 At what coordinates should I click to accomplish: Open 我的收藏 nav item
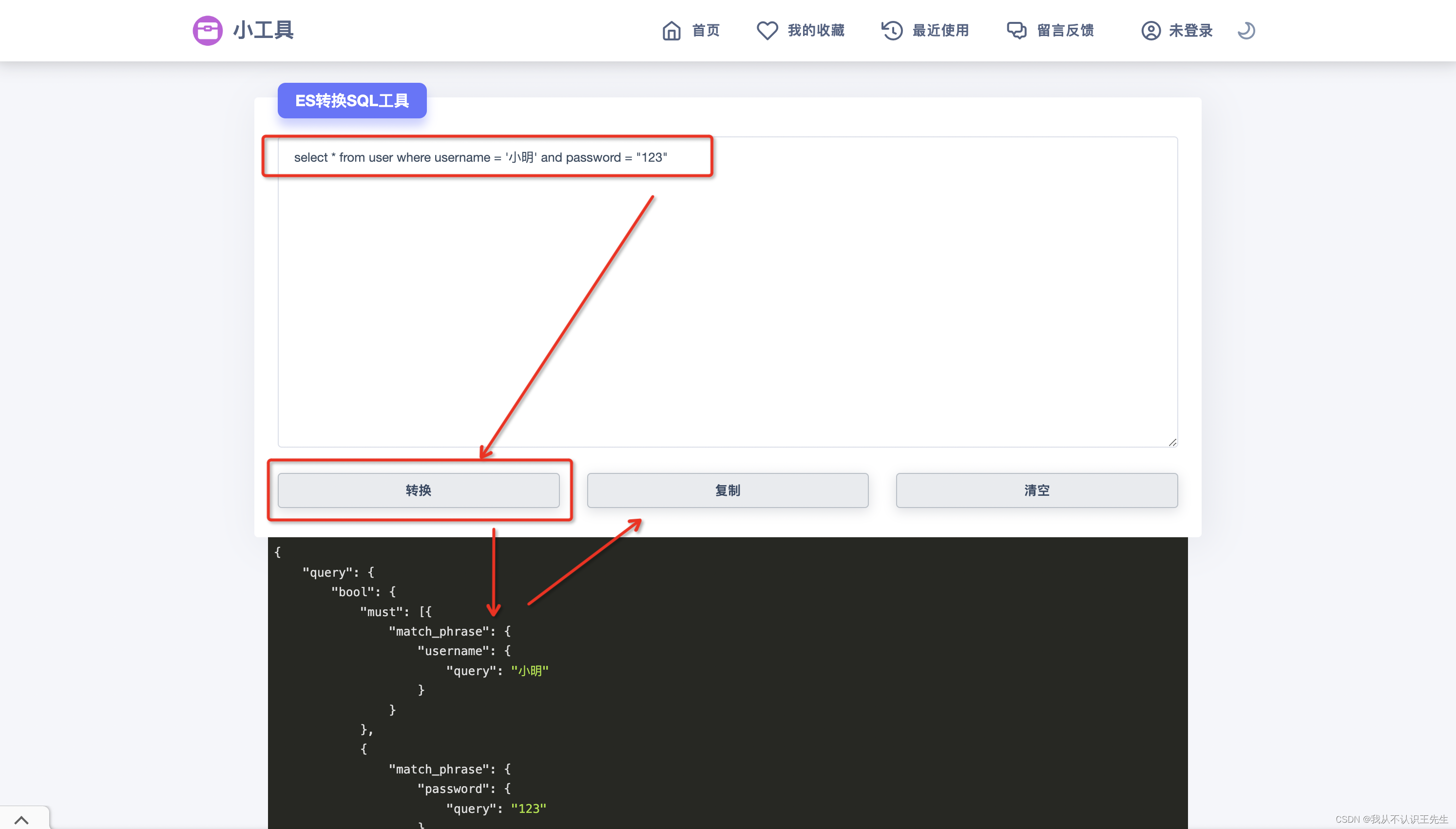816,30
